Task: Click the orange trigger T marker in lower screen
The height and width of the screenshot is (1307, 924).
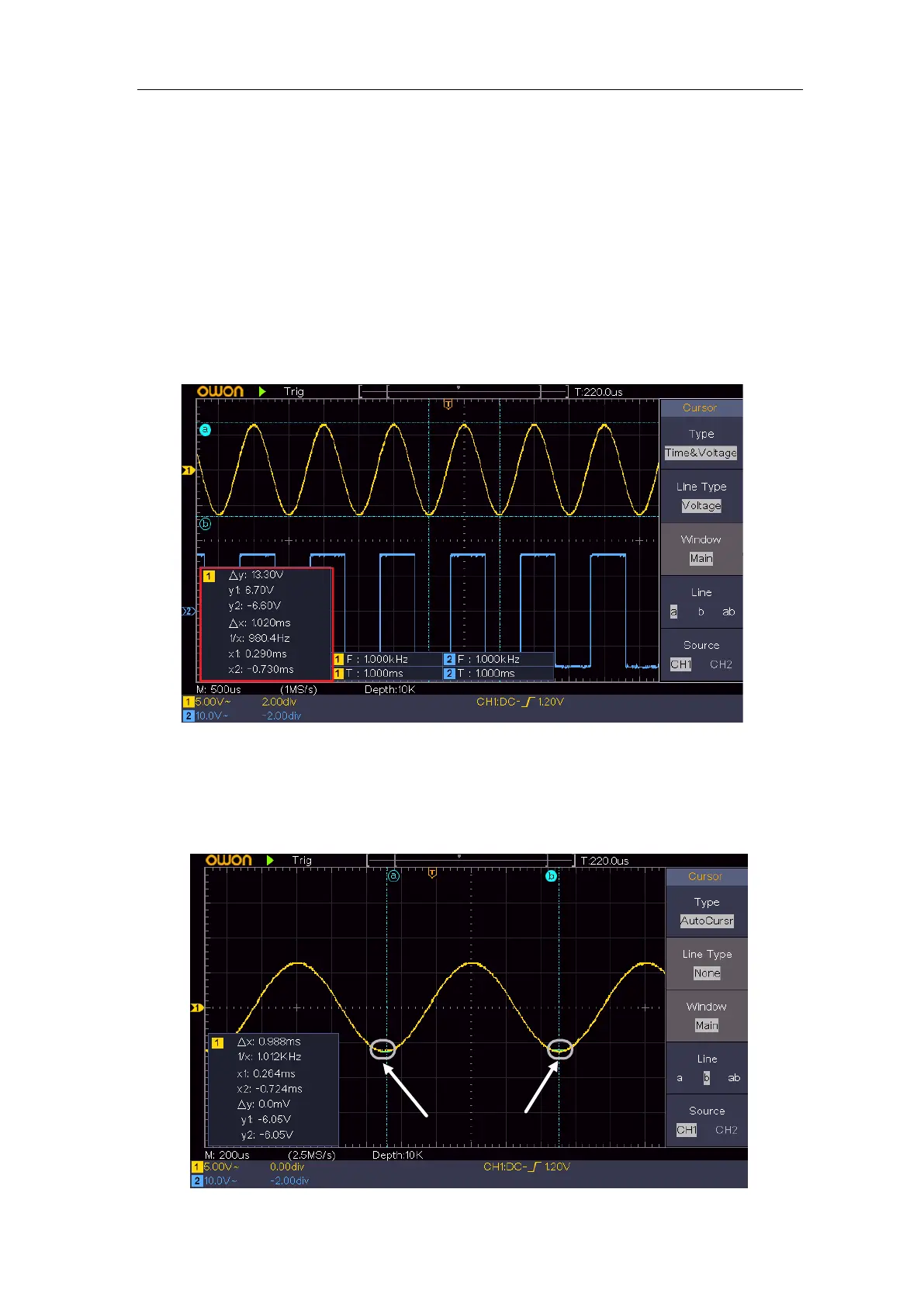Action: coord(432,873)
